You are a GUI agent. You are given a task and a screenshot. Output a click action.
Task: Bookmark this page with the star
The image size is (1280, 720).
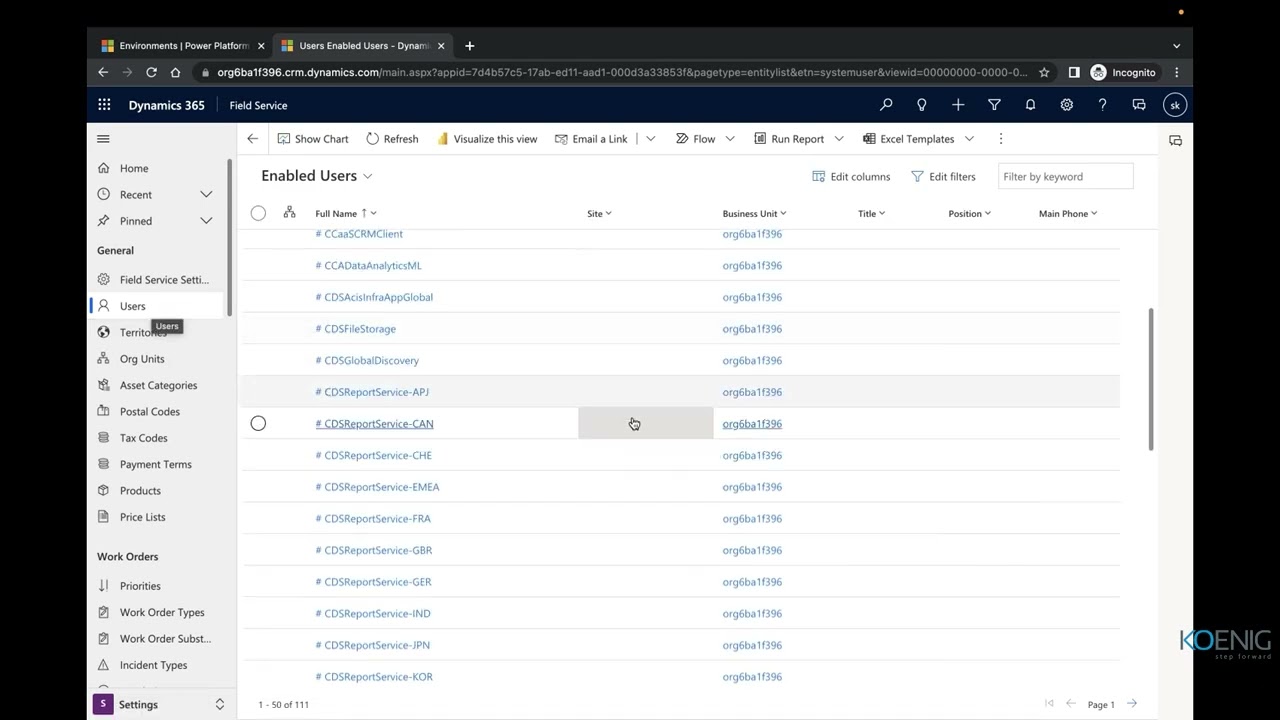(x=1044, y=72)
